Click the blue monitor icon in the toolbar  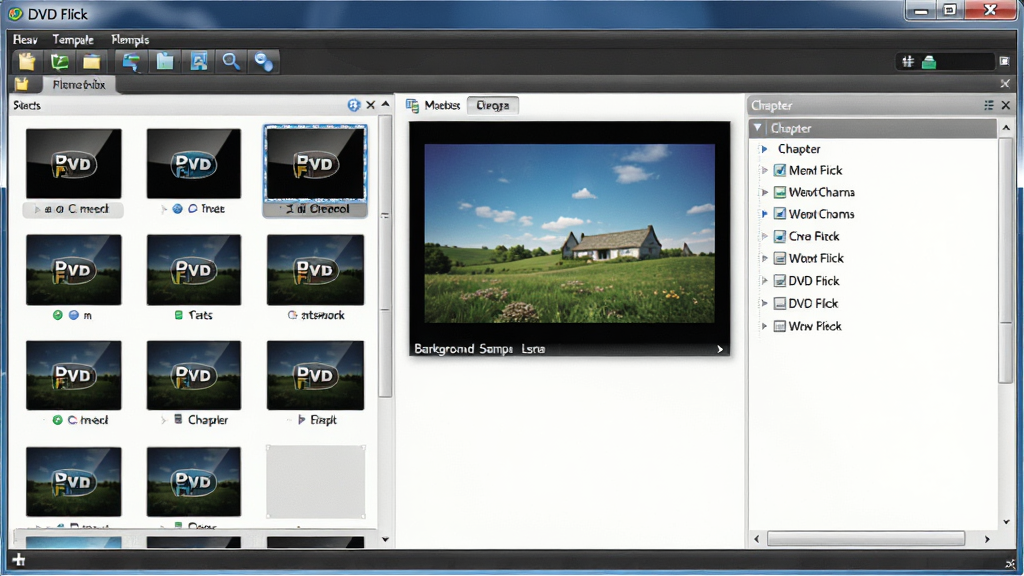[x=131, y=61]
